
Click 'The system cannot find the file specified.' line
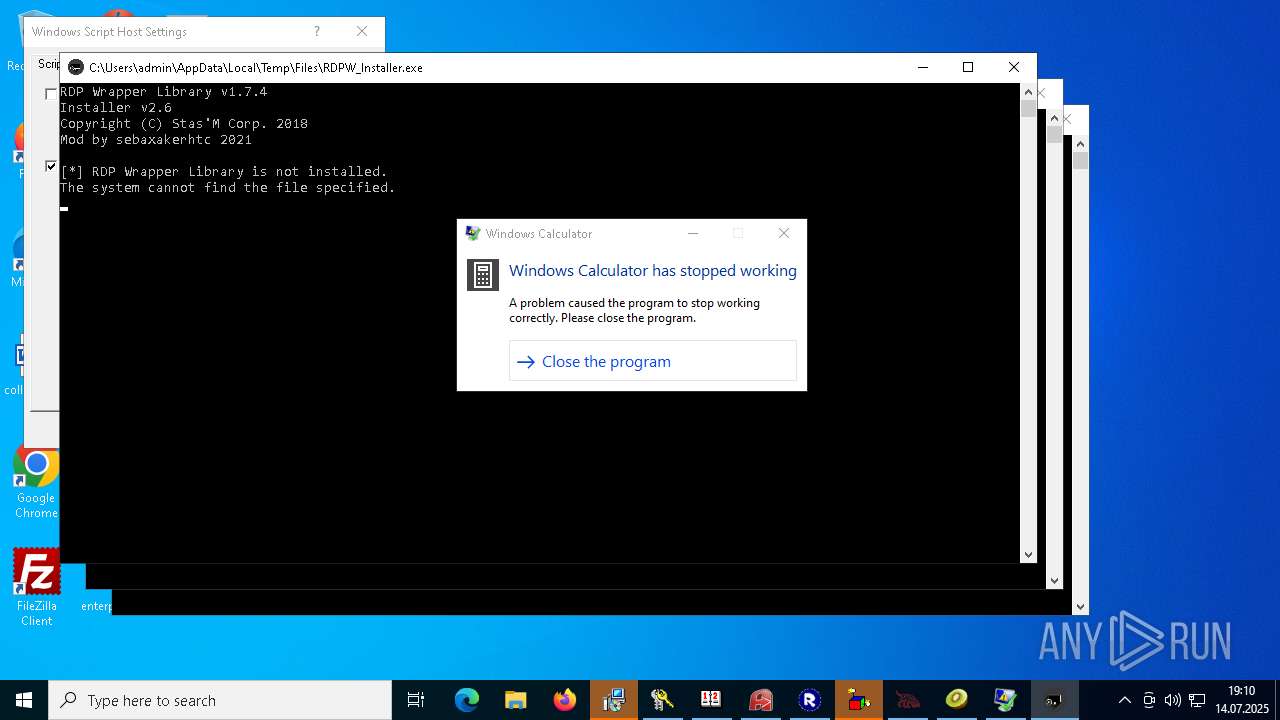(x=228, y=187)
